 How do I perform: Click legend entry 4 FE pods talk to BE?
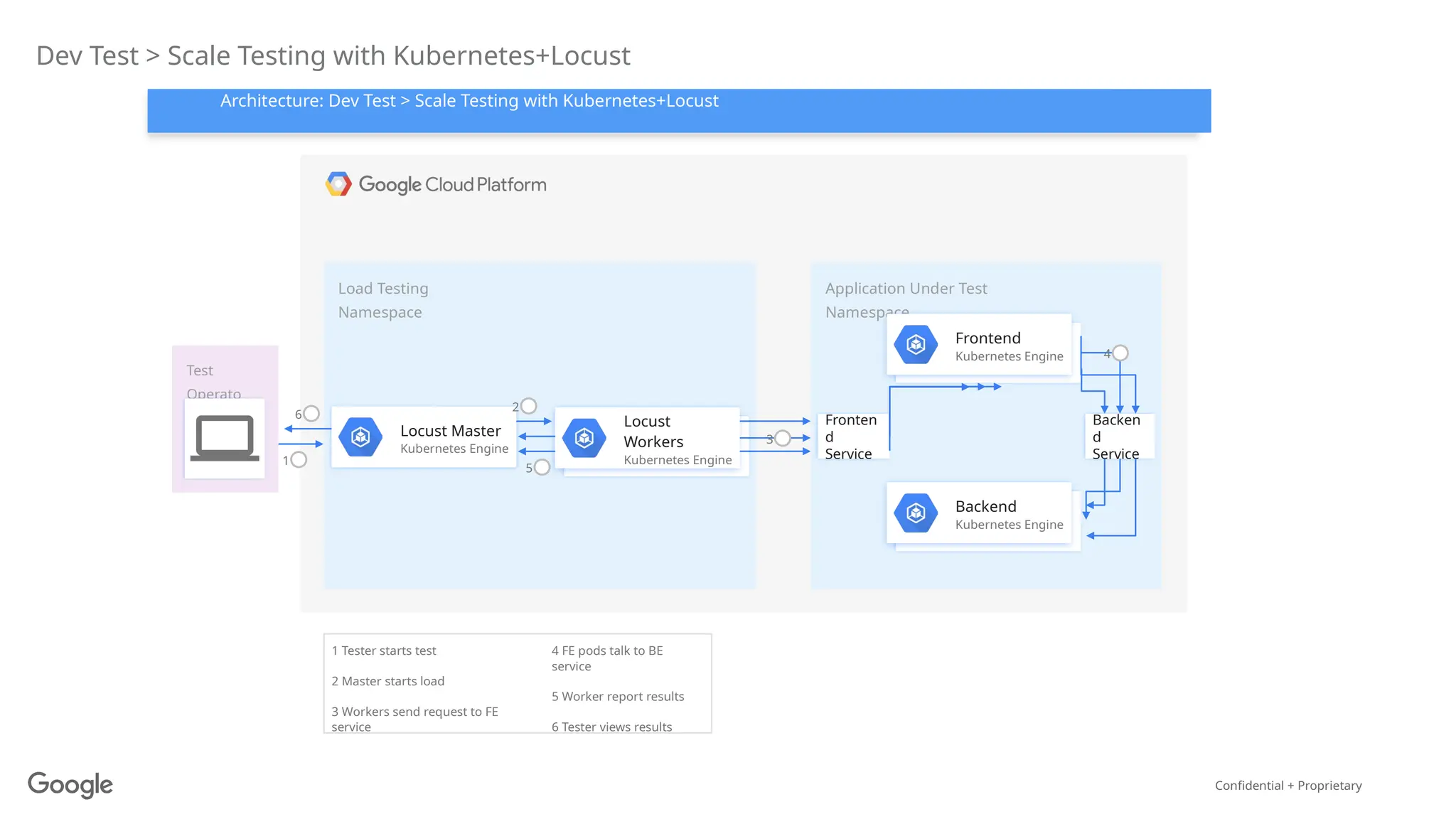point(607,658)
